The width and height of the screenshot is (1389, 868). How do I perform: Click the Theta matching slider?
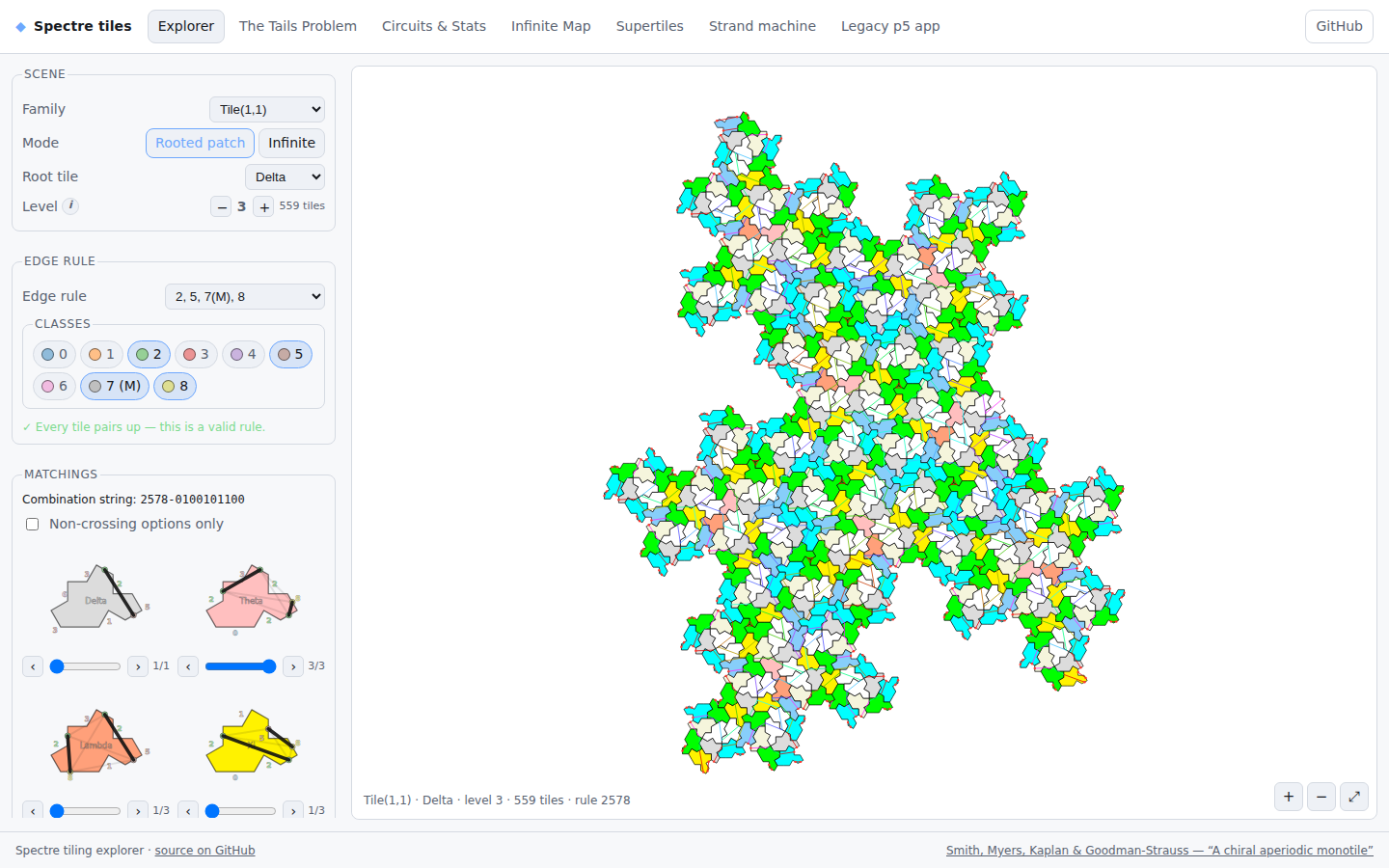(241, 666)
